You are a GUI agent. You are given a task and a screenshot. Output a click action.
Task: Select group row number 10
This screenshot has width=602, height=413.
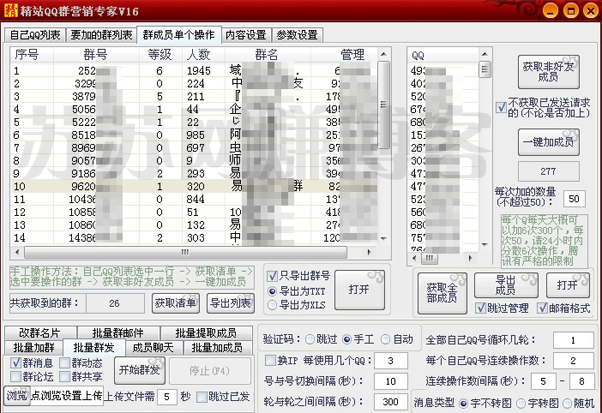[194, 187]
